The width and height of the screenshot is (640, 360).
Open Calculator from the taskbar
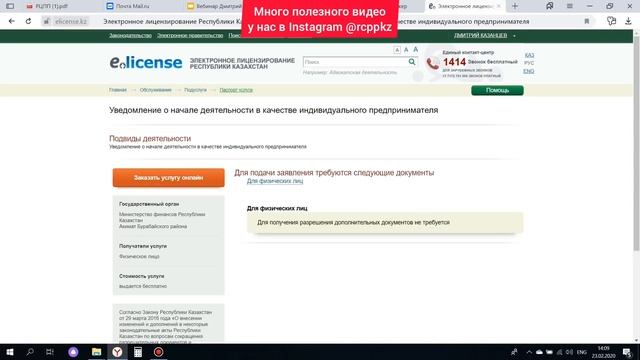pos(138,352)
